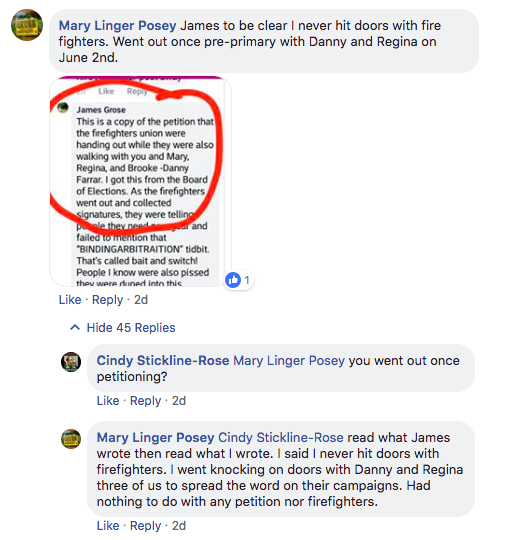The image size is (512, 540).
Task: Reply to Cindy Stickline-Rose's comment
Action: point(145,401)
